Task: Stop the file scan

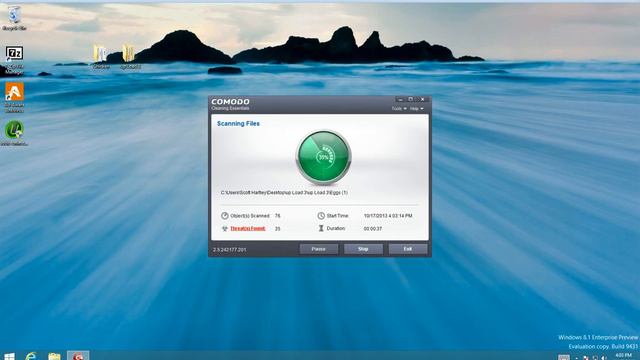Action: [363, 249]
